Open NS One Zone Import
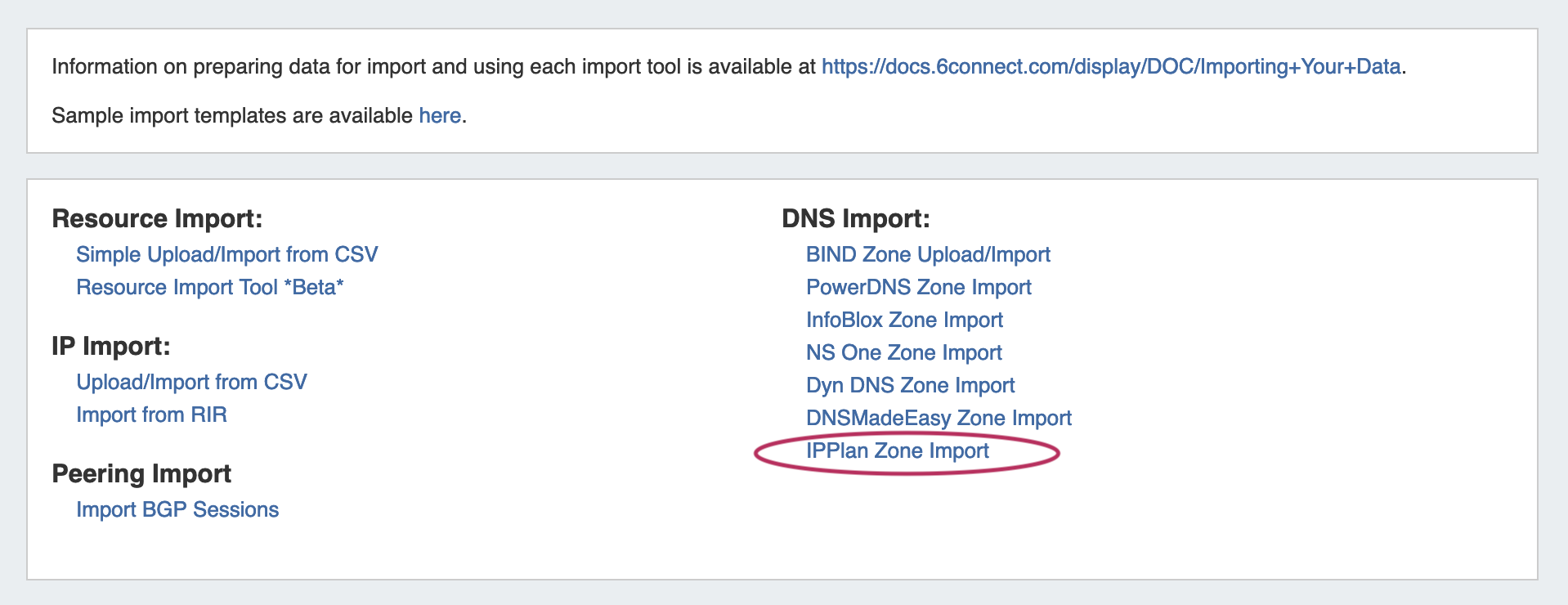This screenshot has height=605, width=1568. [903, 353]
